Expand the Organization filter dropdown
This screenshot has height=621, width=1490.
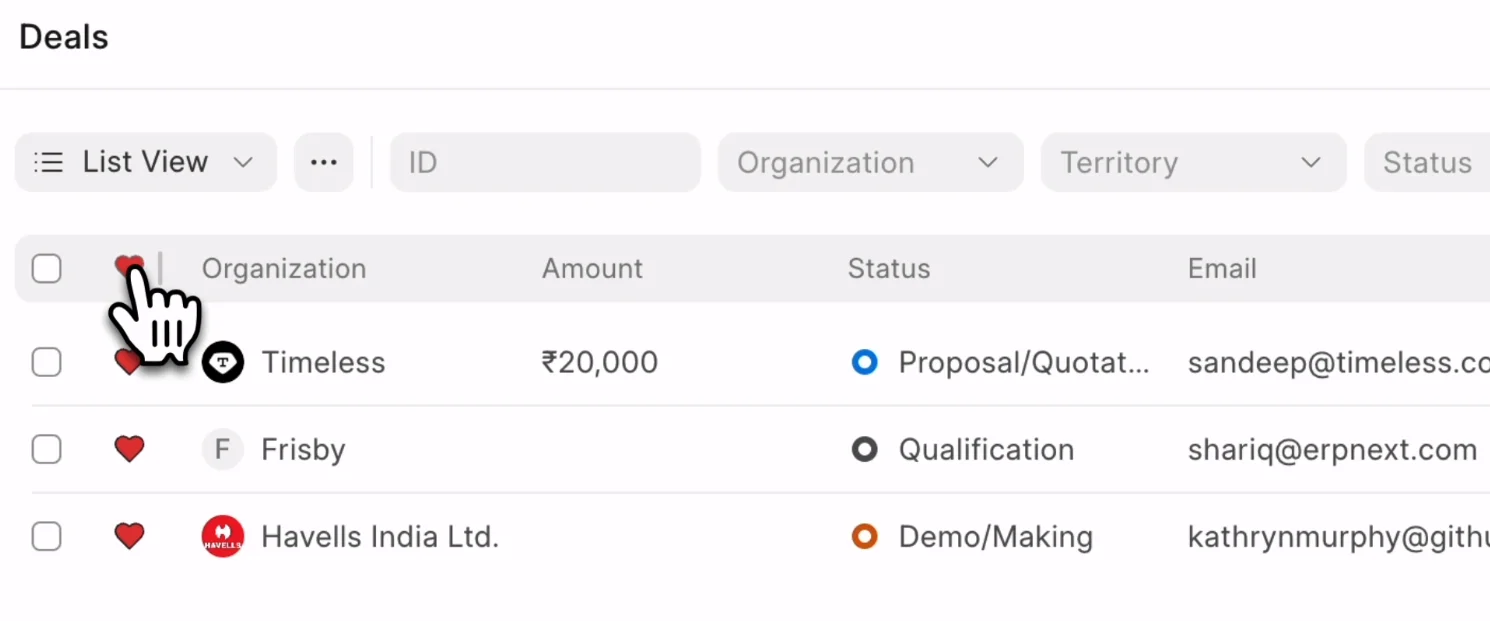coord(870,162)
